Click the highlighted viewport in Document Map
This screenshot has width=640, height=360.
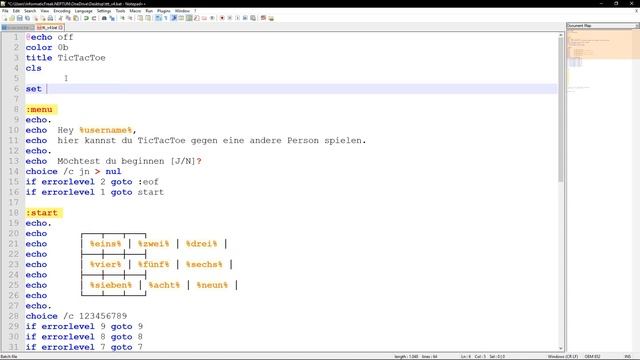click(x=603, y=44)
